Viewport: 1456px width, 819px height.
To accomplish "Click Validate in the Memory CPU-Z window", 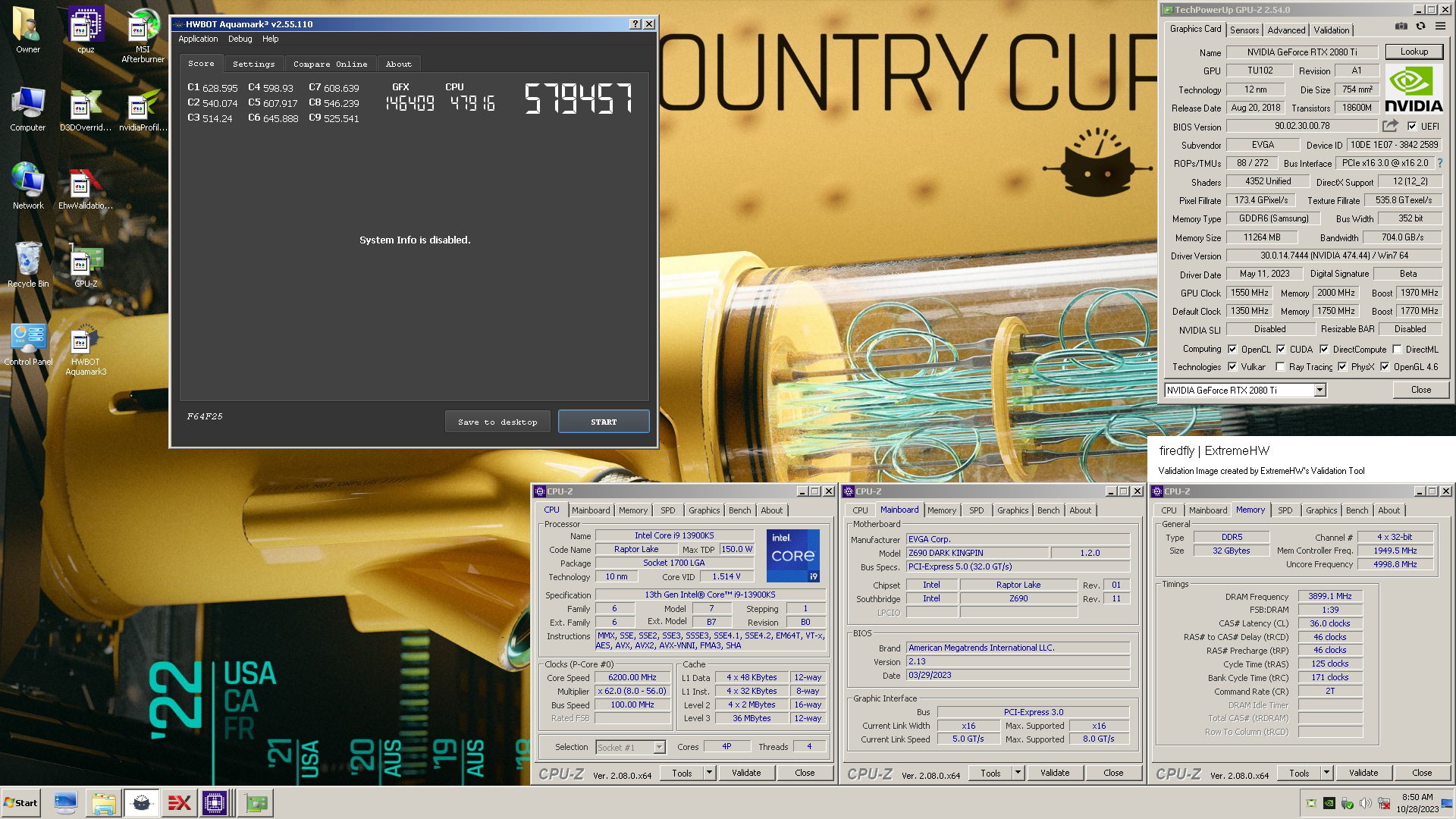I will coord(1363,773).
